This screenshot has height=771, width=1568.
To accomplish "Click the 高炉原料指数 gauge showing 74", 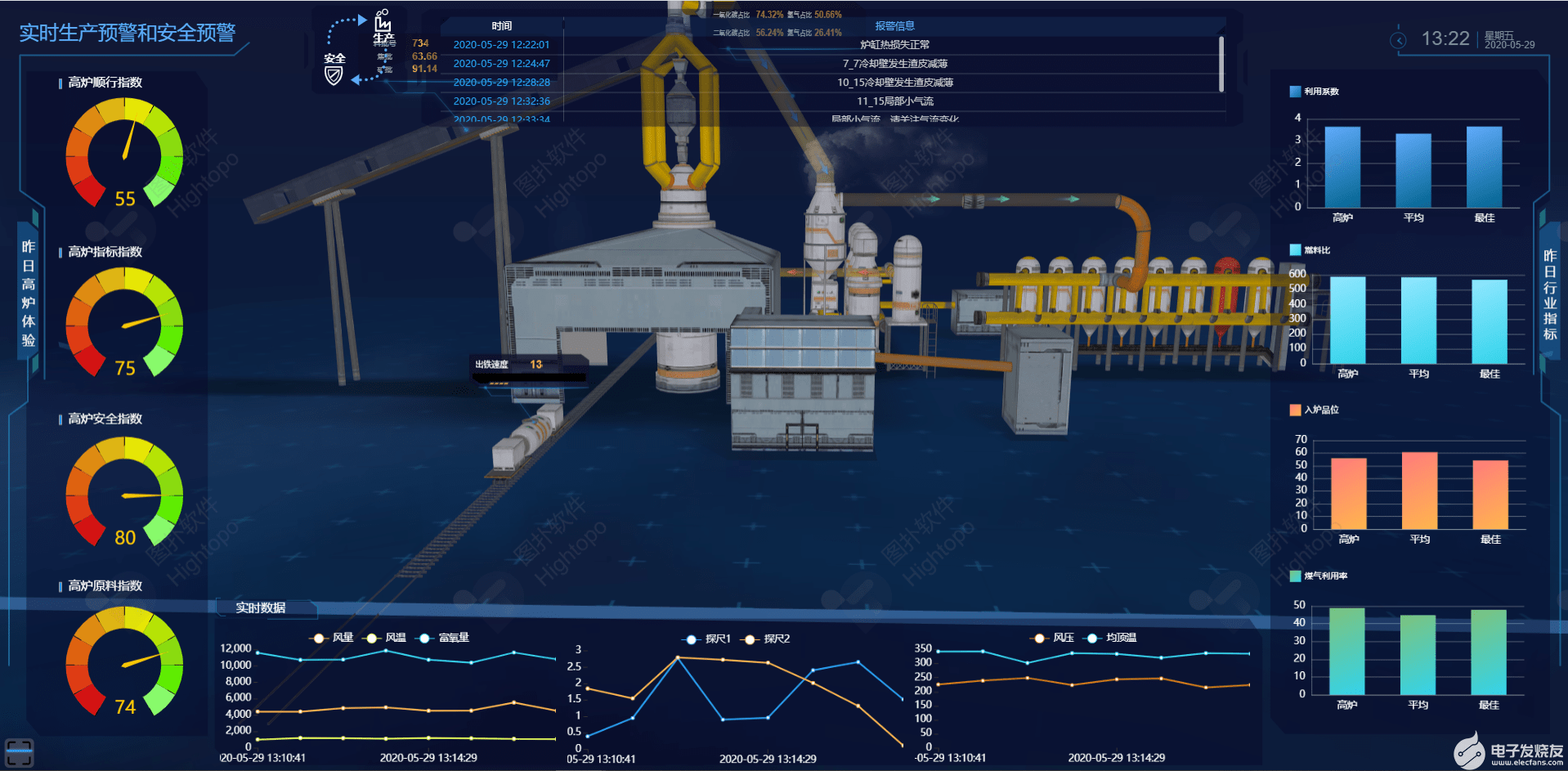I will pos(124,661).
